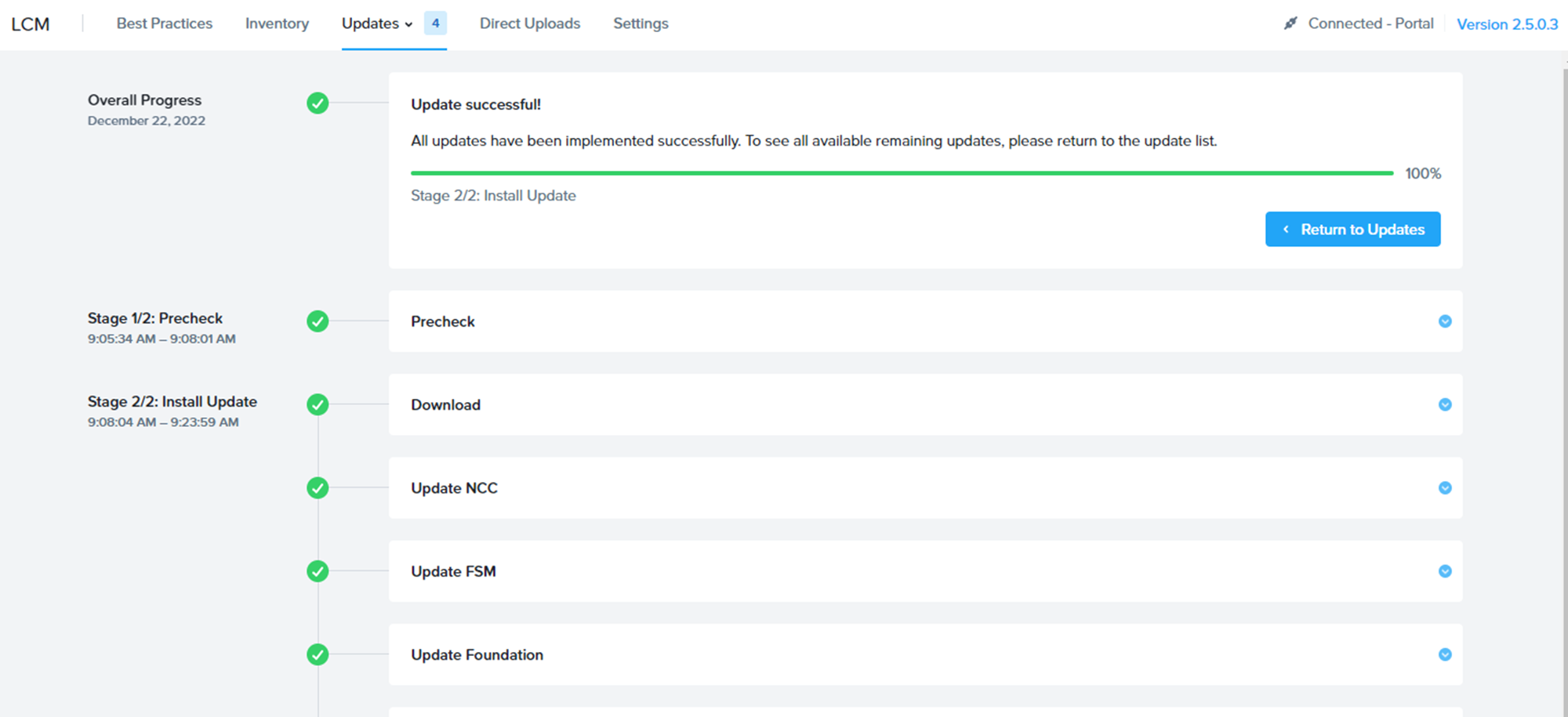Click the connection plug icon near Connected - Portal
The image size is (1568, 717).
tap(1290, 24)
